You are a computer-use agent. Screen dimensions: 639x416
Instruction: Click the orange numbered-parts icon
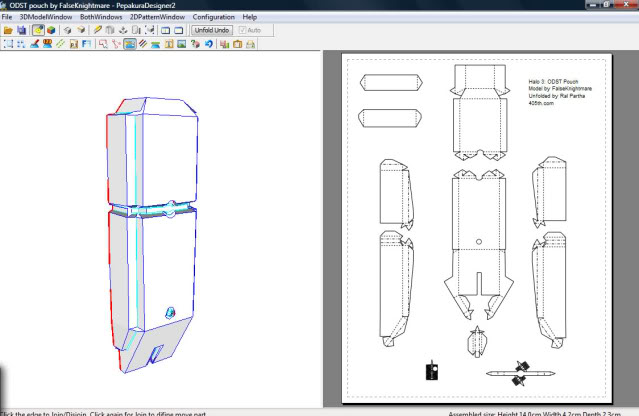pos(47,44)
